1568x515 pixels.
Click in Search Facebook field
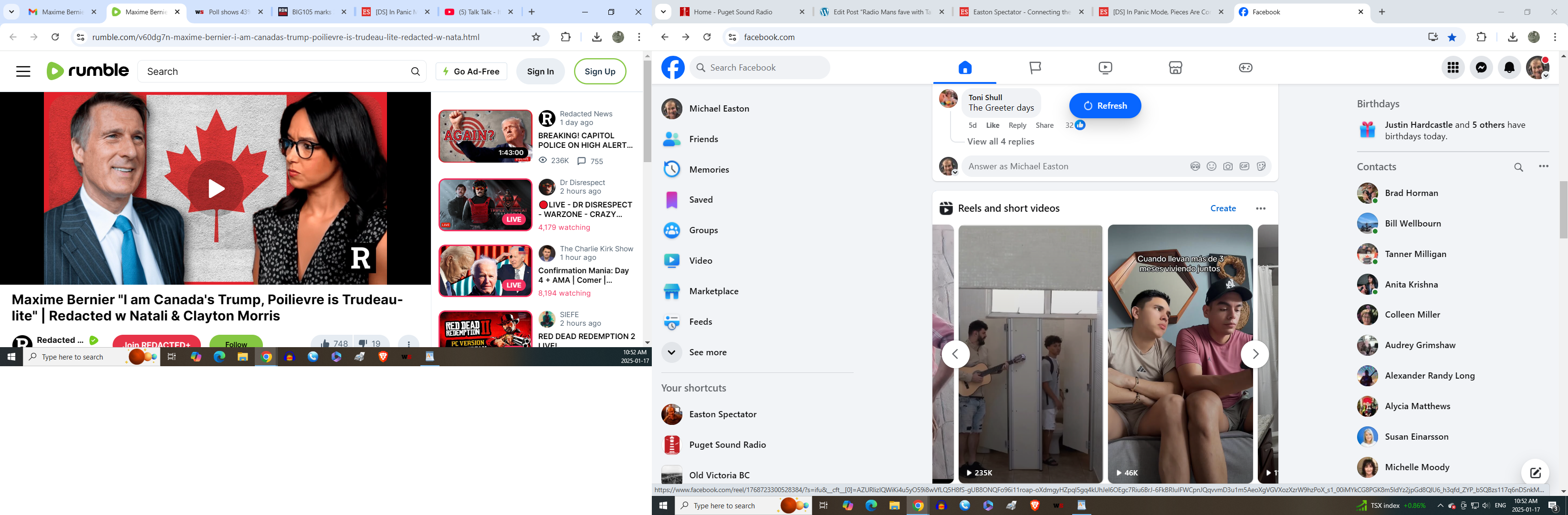point(761,68)
